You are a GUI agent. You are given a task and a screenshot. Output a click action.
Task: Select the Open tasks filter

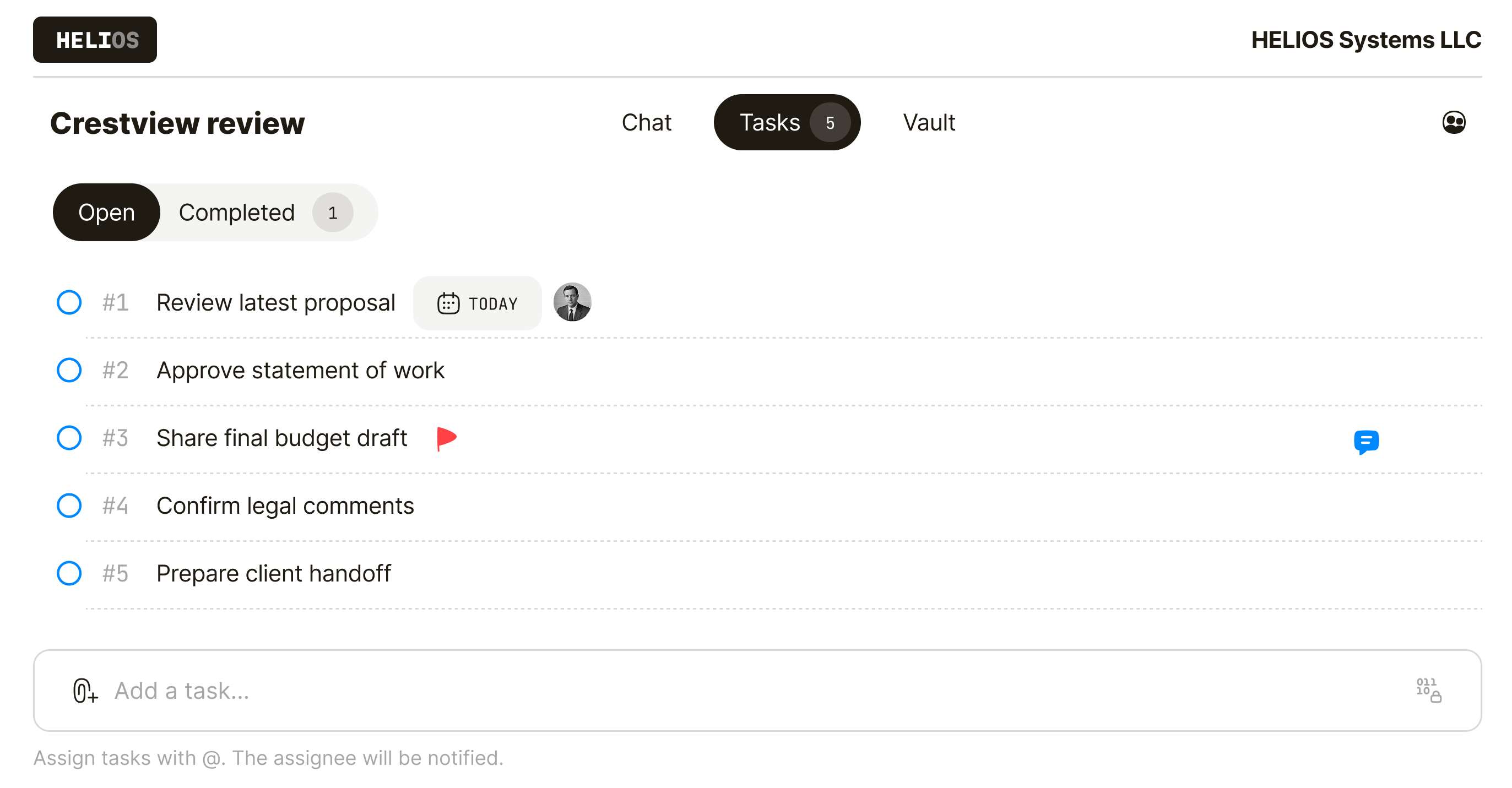[106, 213]
